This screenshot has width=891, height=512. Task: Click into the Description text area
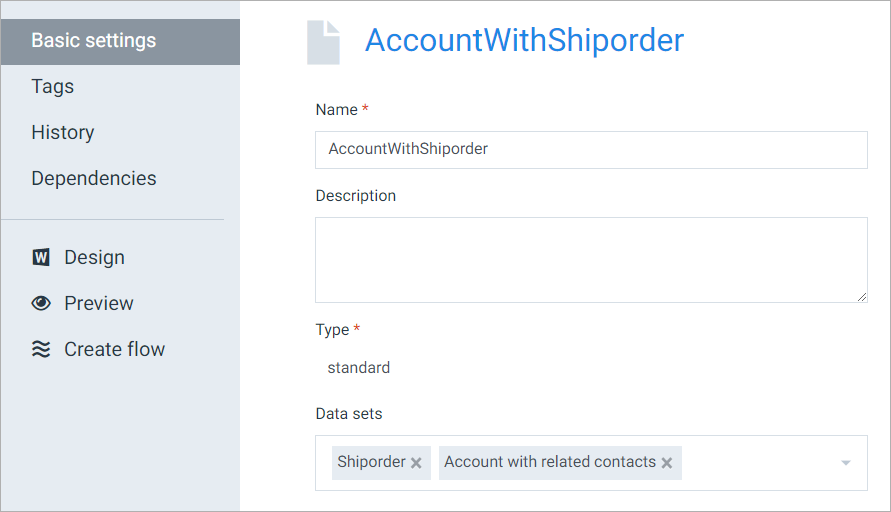coord(591,260)
